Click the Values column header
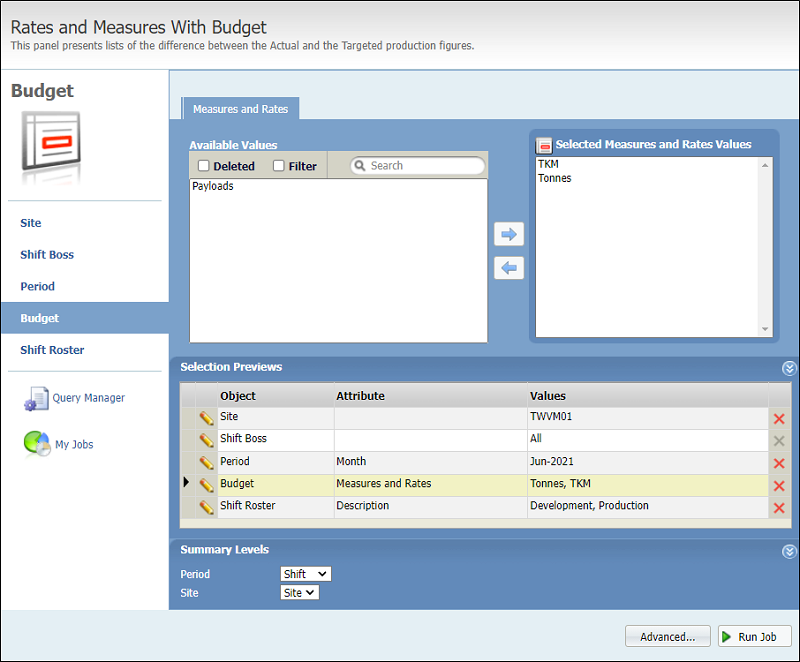This screenshot has width=800, height=662. click(x=648, y=396)
